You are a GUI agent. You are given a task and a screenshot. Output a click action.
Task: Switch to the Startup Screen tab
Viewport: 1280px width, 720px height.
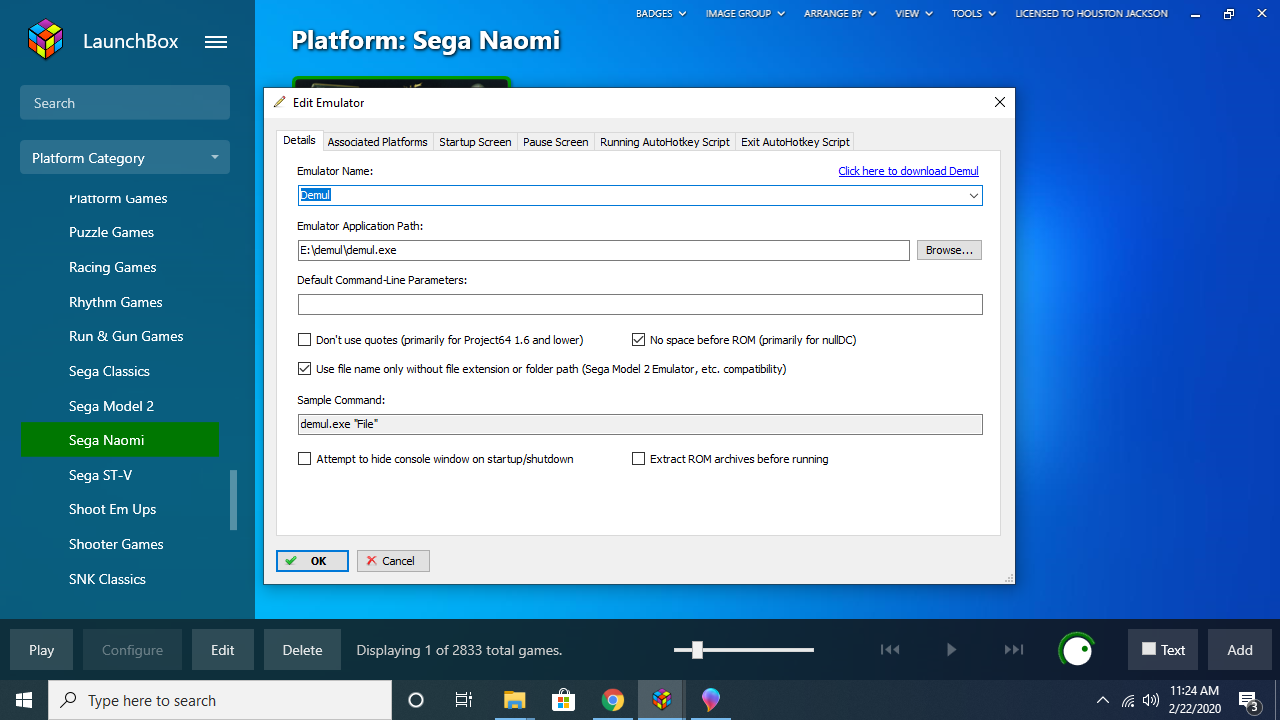(475, 142)
